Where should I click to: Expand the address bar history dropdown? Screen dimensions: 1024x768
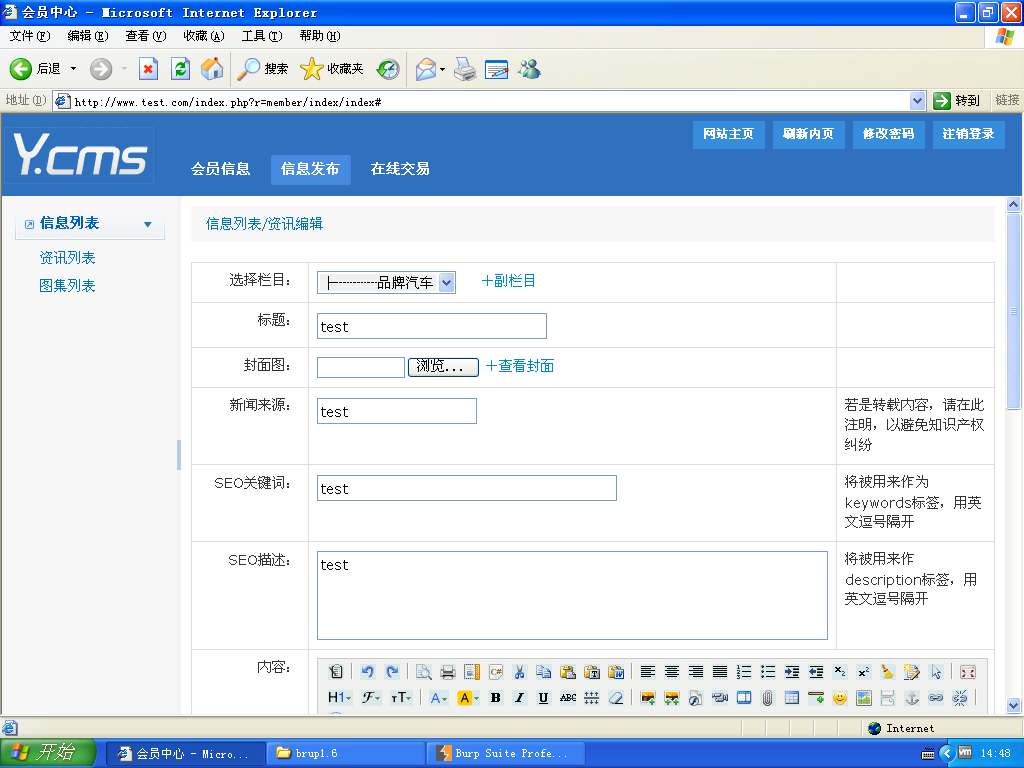917,101
